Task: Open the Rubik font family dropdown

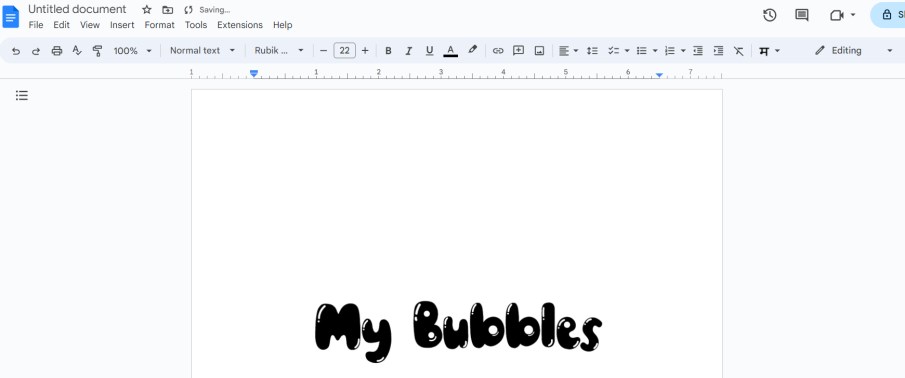Action: pos(279,51)
